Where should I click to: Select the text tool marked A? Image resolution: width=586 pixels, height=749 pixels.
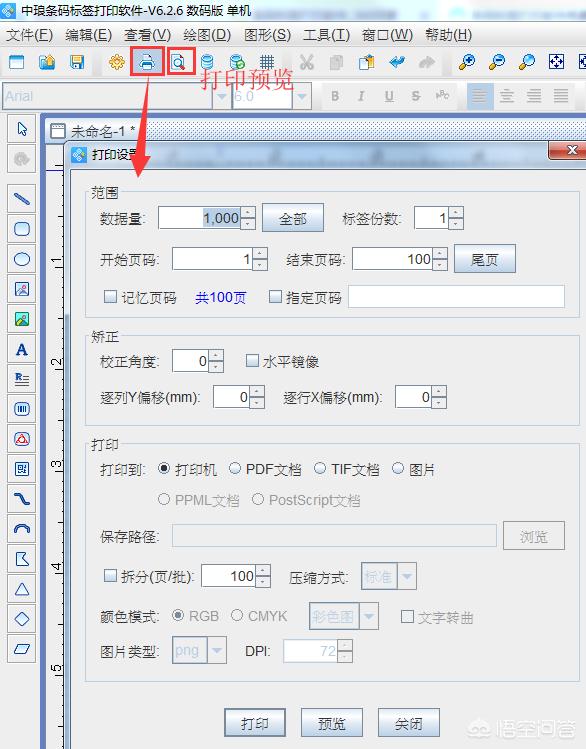22,350
